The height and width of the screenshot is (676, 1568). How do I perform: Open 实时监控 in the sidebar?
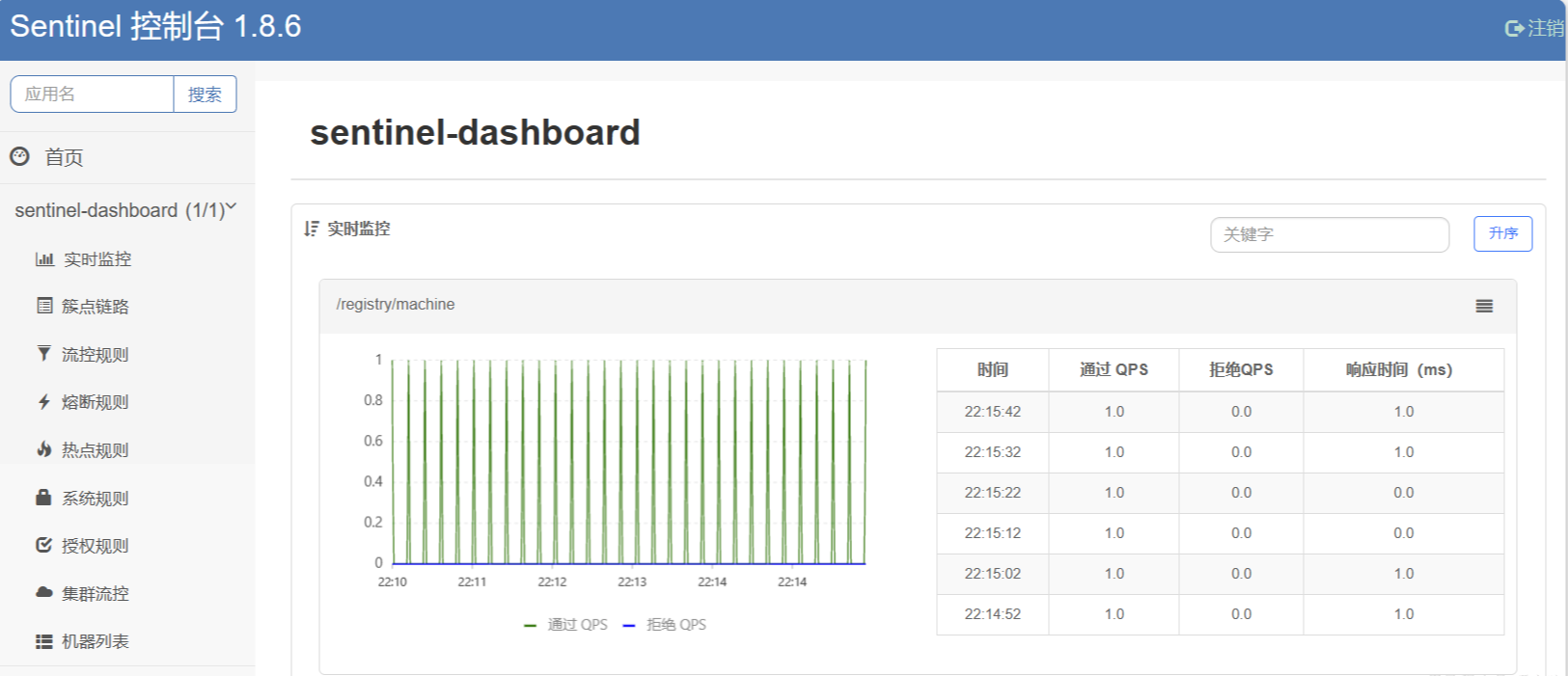pos(97,259)
